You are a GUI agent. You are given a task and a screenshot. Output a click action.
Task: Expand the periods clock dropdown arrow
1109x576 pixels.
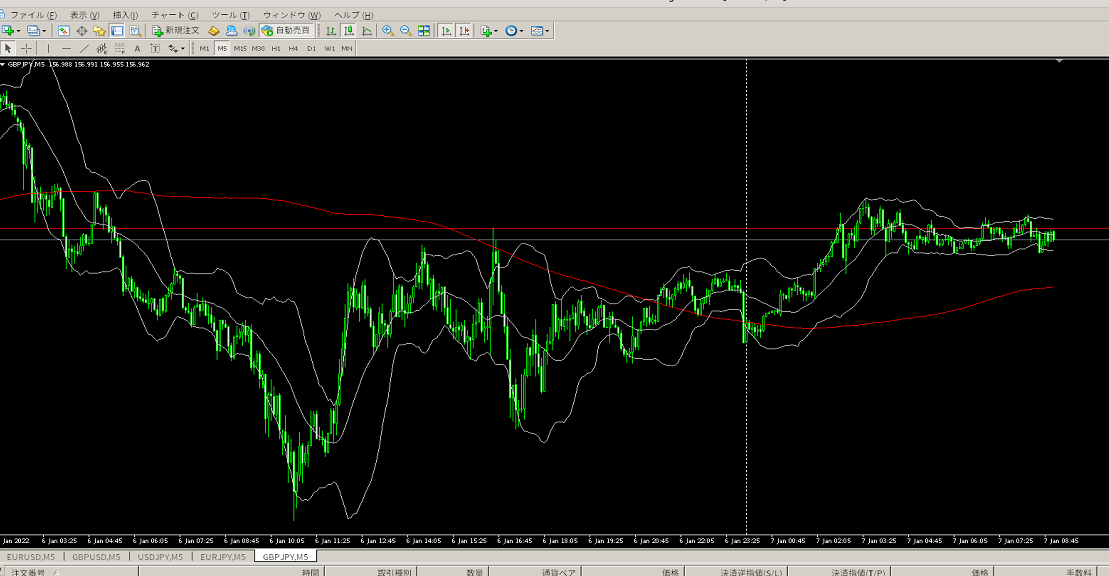click(521, 31)
